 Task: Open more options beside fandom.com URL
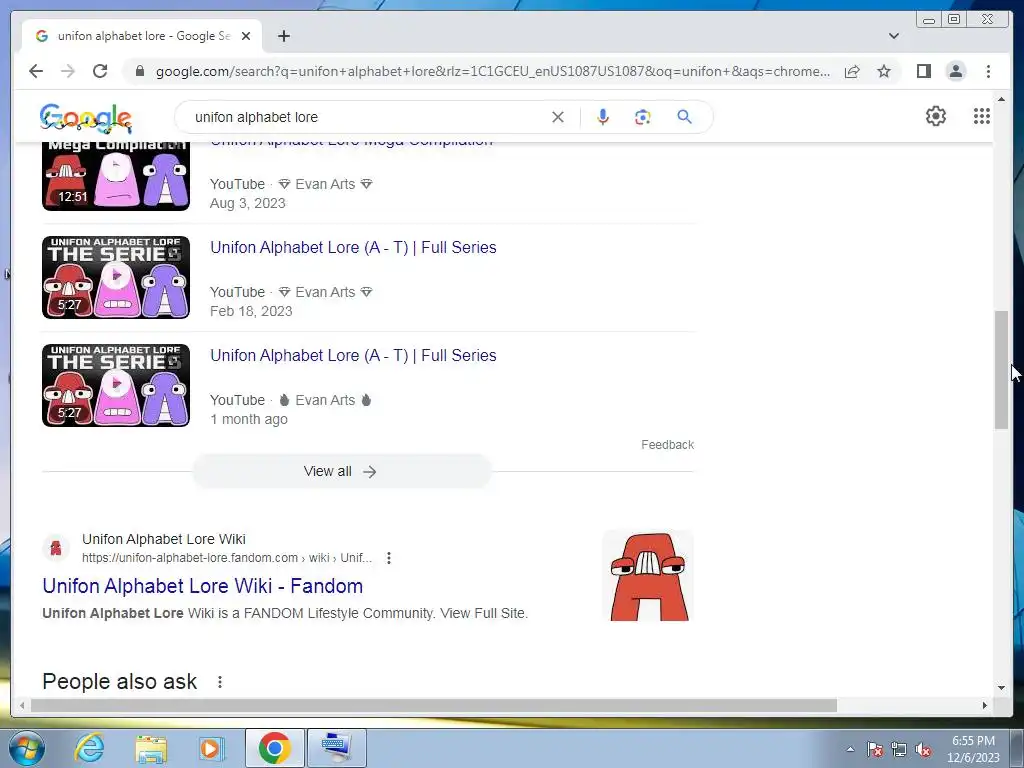[389, 558]
